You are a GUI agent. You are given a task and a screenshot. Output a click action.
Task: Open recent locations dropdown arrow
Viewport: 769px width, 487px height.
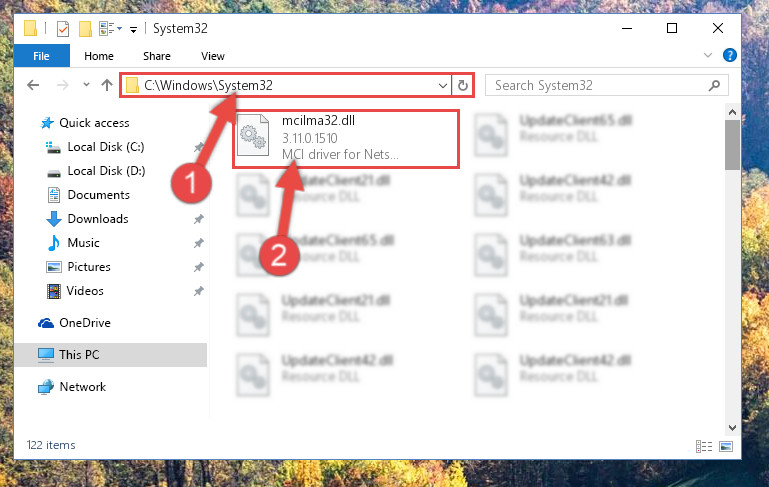point(86,85)
